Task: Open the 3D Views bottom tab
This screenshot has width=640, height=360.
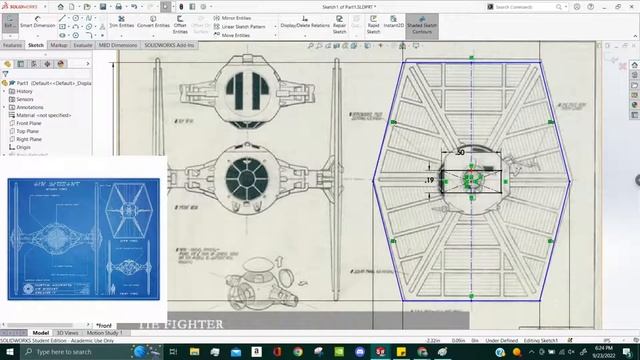Action: click(67, 333)
